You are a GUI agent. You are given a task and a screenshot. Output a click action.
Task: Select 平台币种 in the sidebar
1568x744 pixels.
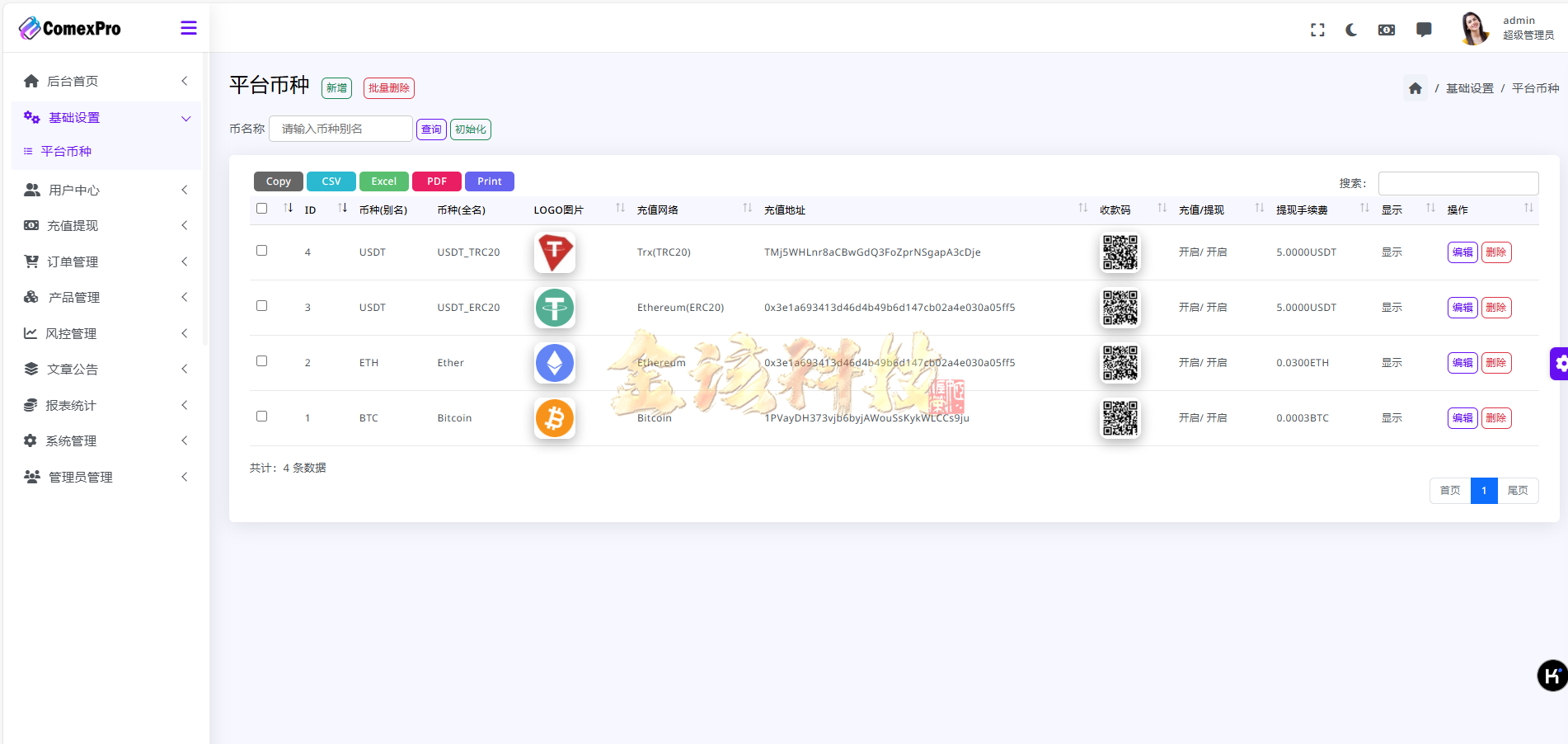(66, 151)
